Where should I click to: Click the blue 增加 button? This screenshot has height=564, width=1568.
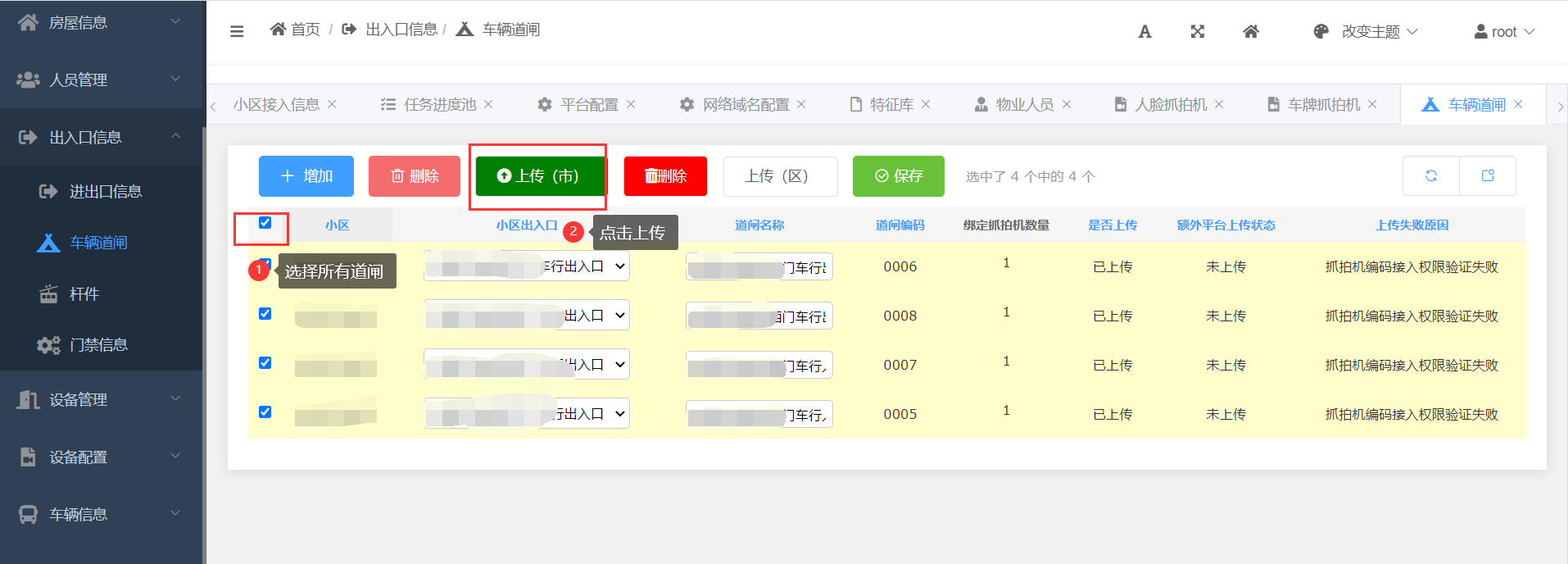[306, 176]
